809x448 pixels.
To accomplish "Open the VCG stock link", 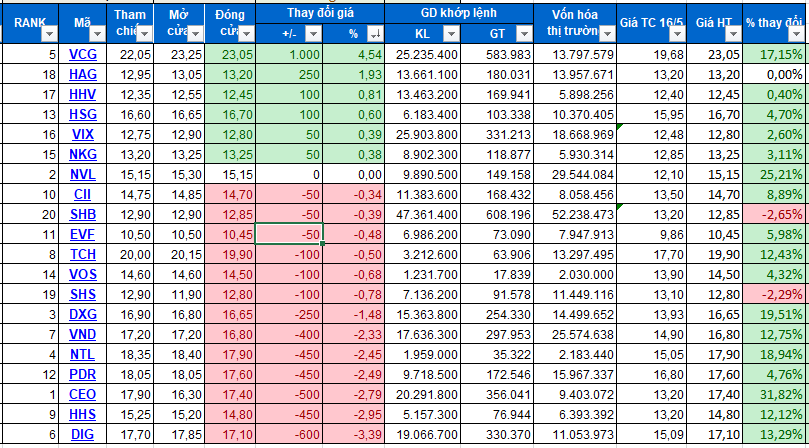I will pyautogui.click(x=83, y=54).
